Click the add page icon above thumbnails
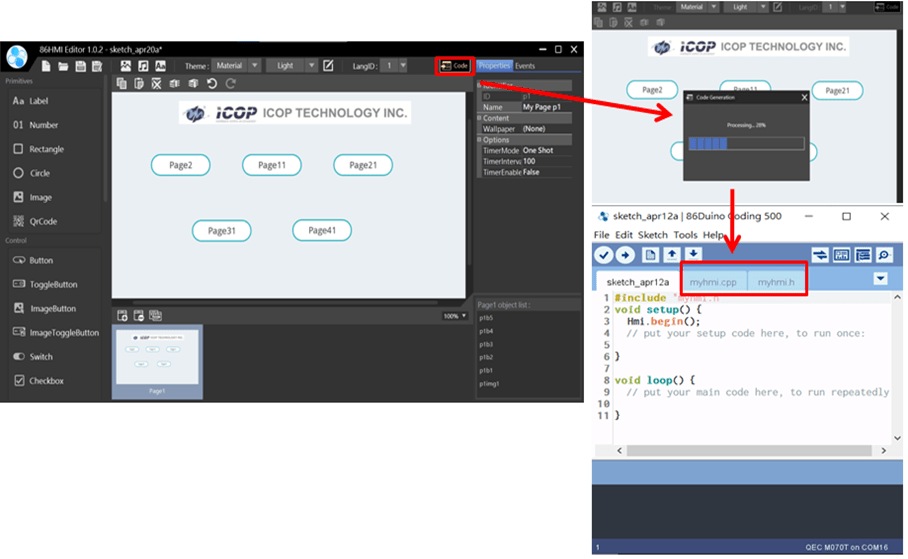Screen dimensions: 908x559 [122, 315]
